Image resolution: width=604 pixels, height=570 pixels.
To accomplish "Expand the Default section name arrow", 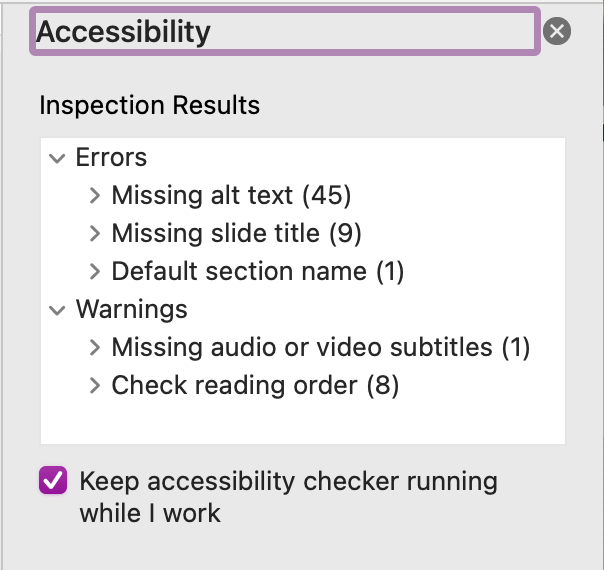I will pyautogui.click(x=95, y=271).
